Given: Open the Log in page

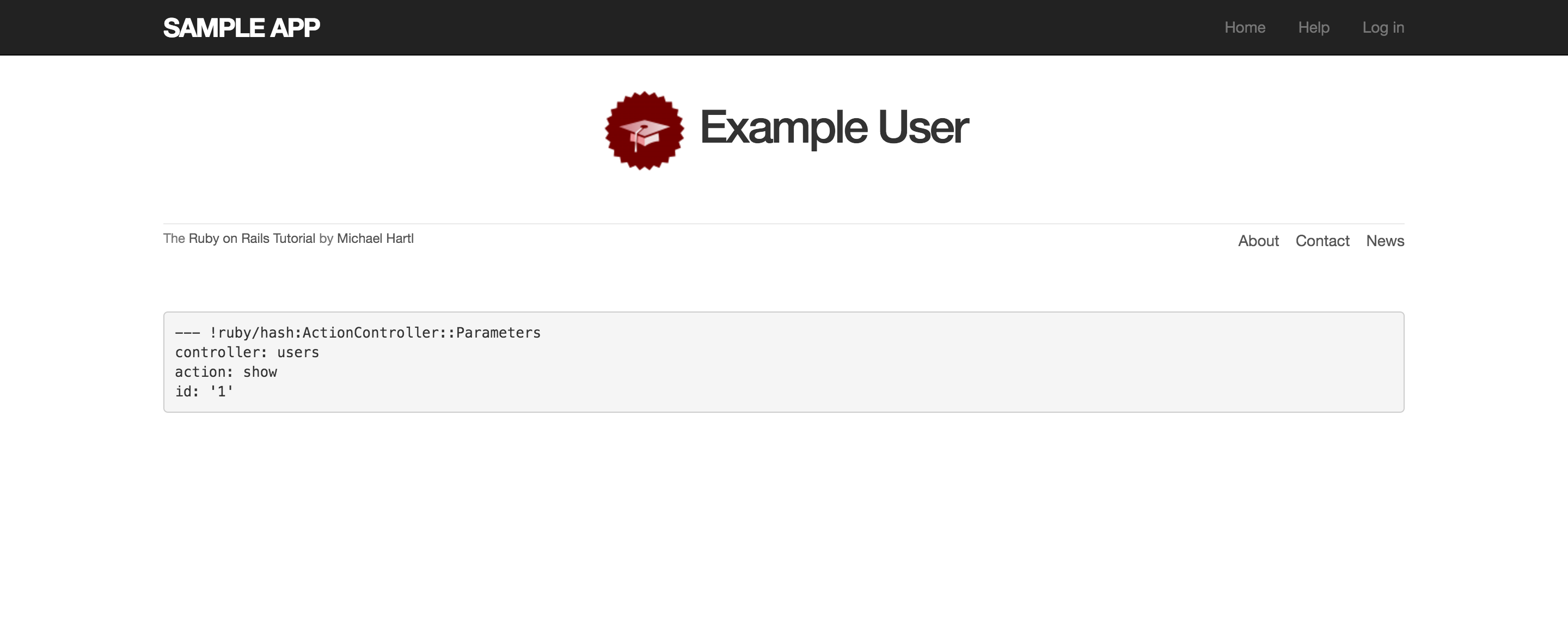Looking at the screenshot, I should click(1382, 27).
